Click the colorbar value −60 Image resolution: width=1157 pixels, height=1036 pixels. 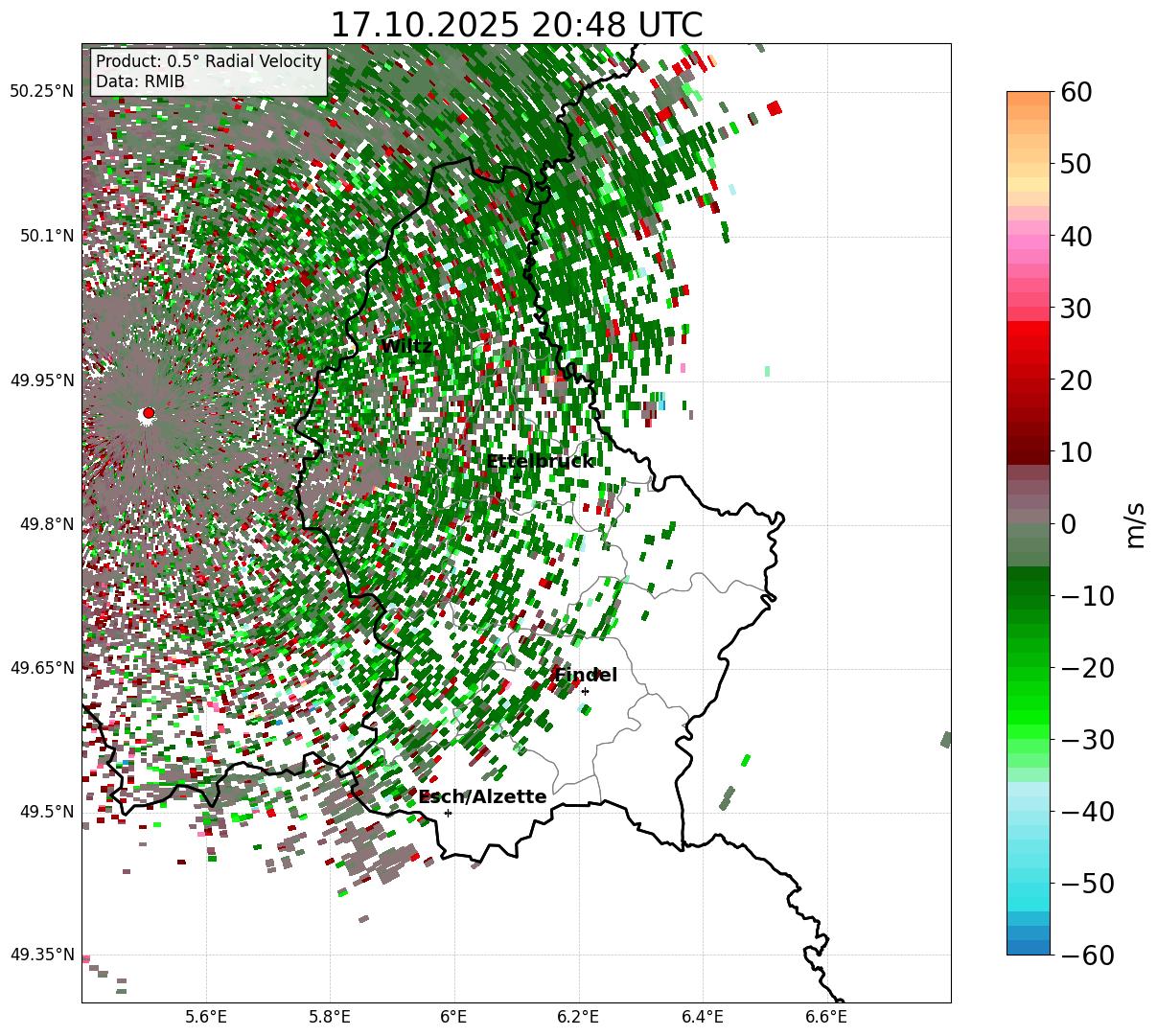pos(1087,955)
